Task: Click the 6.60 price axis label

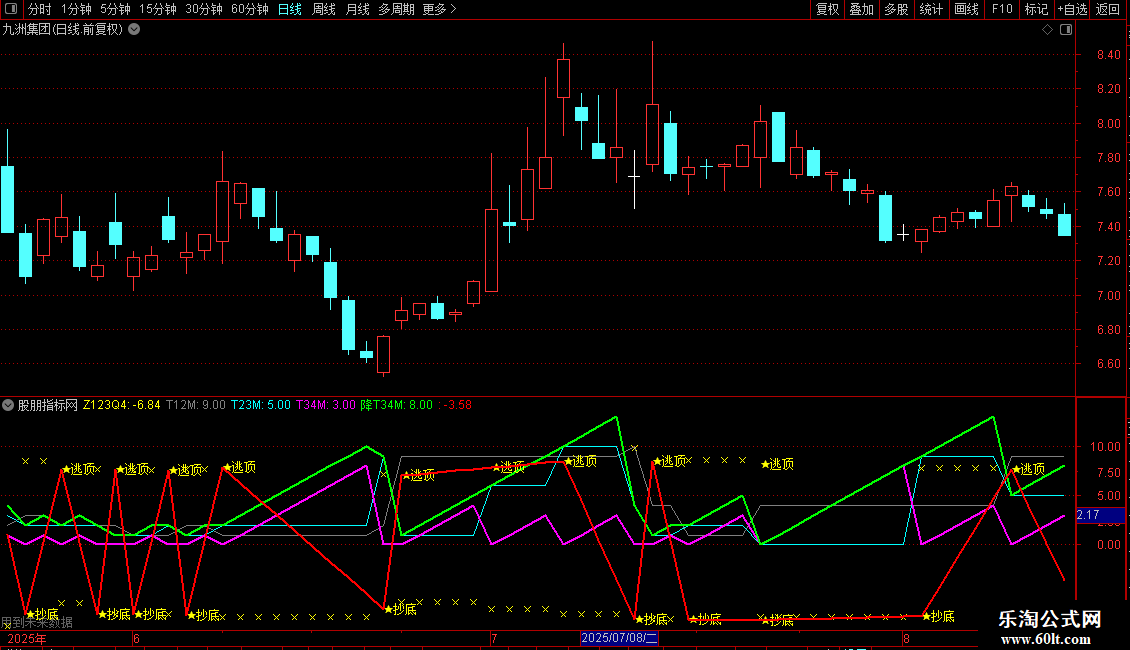Action: (1108, 364)
